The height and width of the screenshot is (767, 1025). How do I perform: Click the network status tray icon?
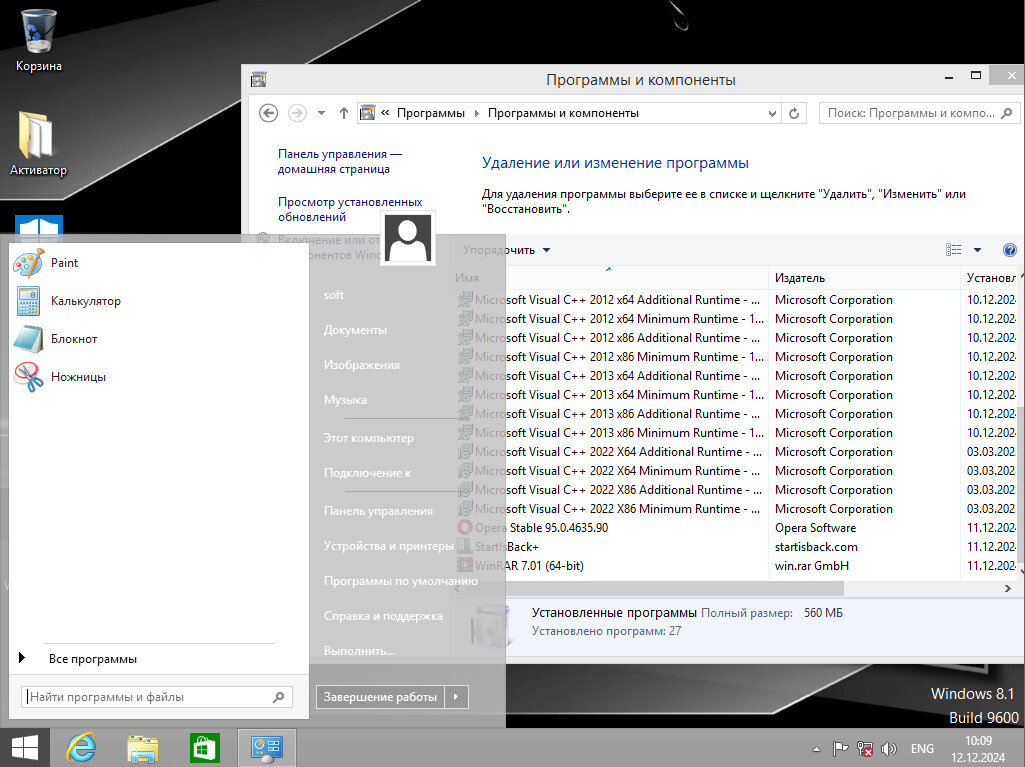coord(865,749)
